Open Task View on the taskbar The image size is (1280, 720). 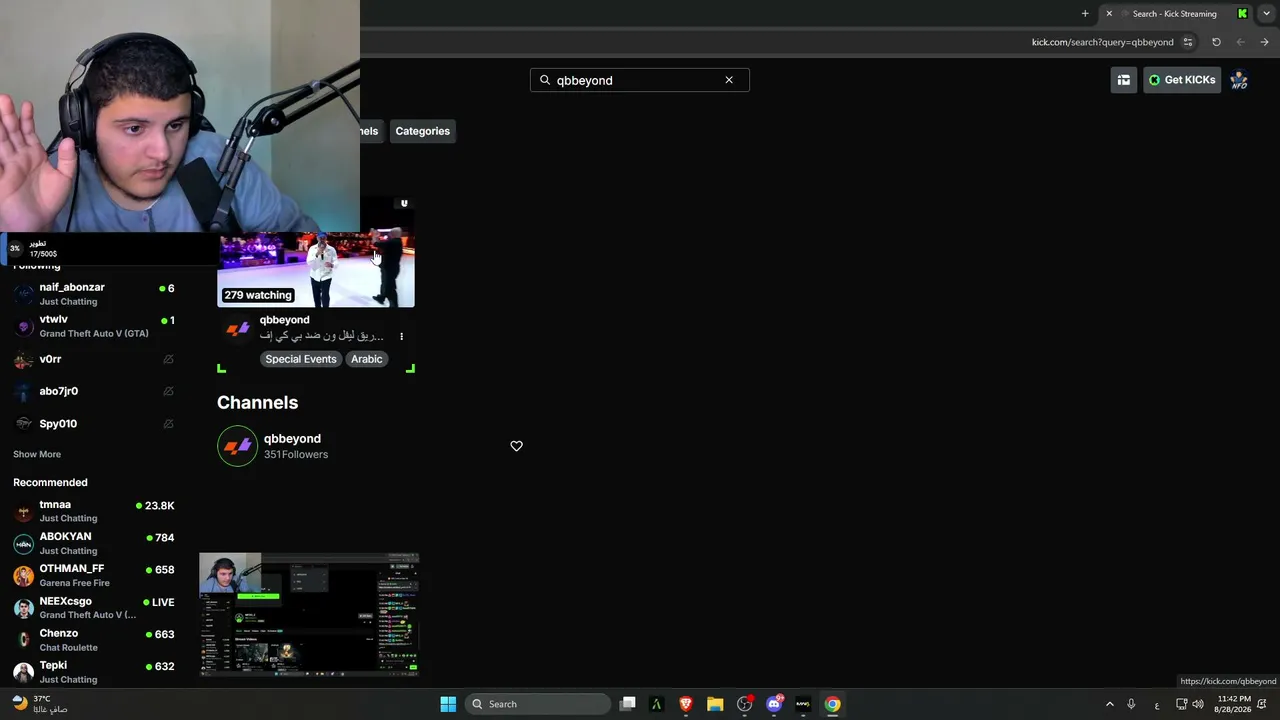628,704
